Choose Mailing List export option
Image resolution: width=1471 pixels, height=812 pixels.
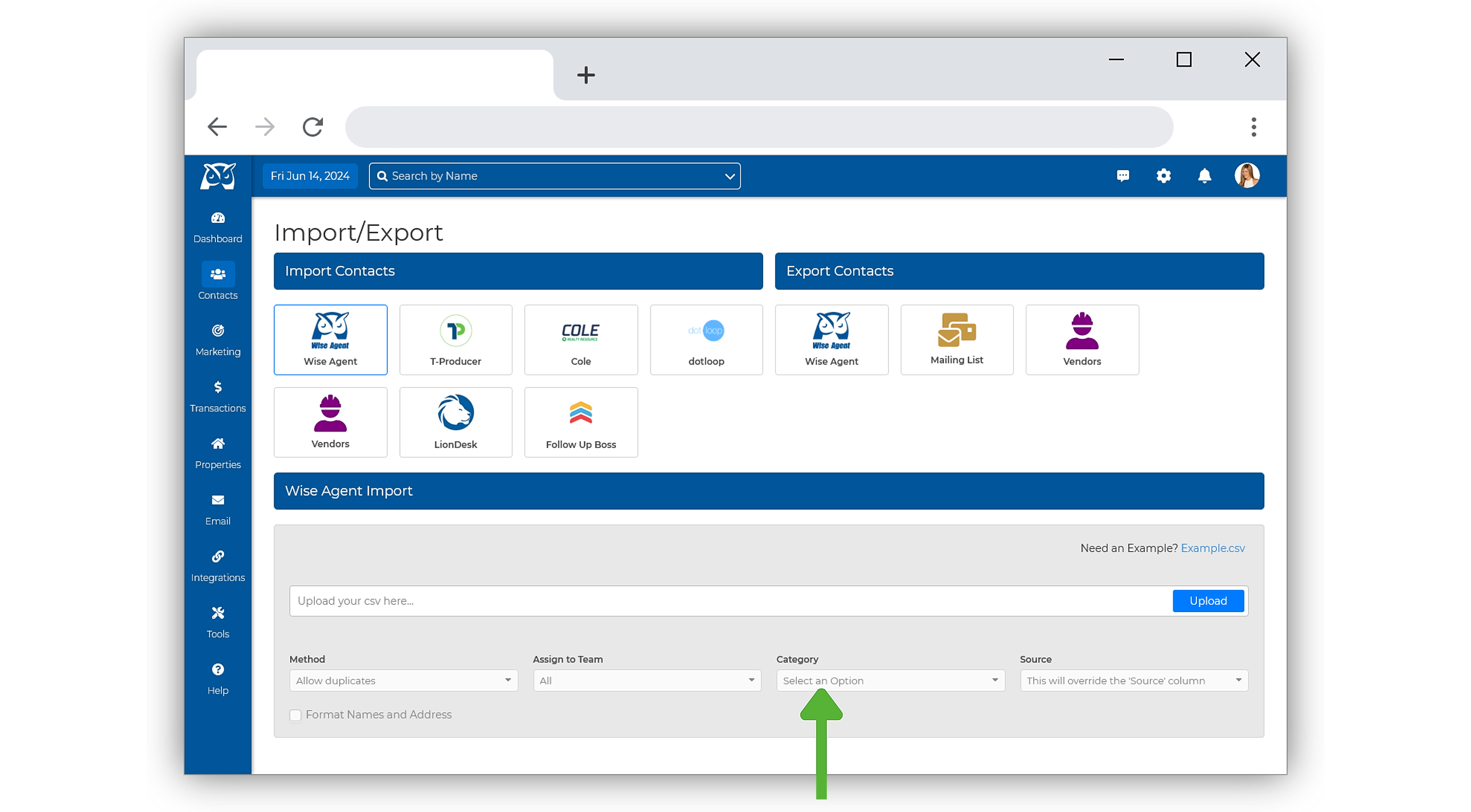click(x=957, y=340)
